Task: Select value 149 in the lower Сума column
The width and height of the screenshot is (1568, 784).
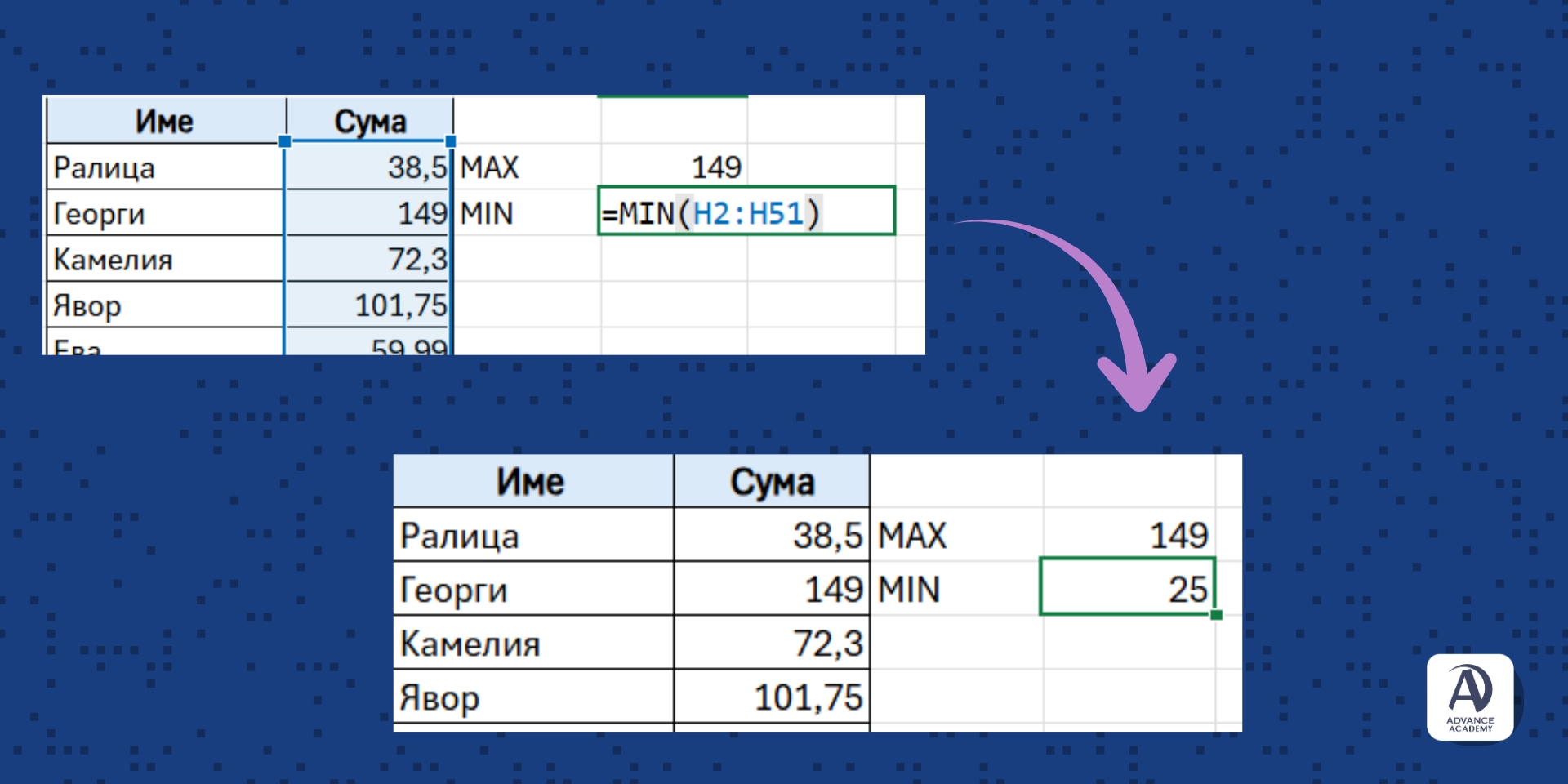Action: (x=834, y=590)
